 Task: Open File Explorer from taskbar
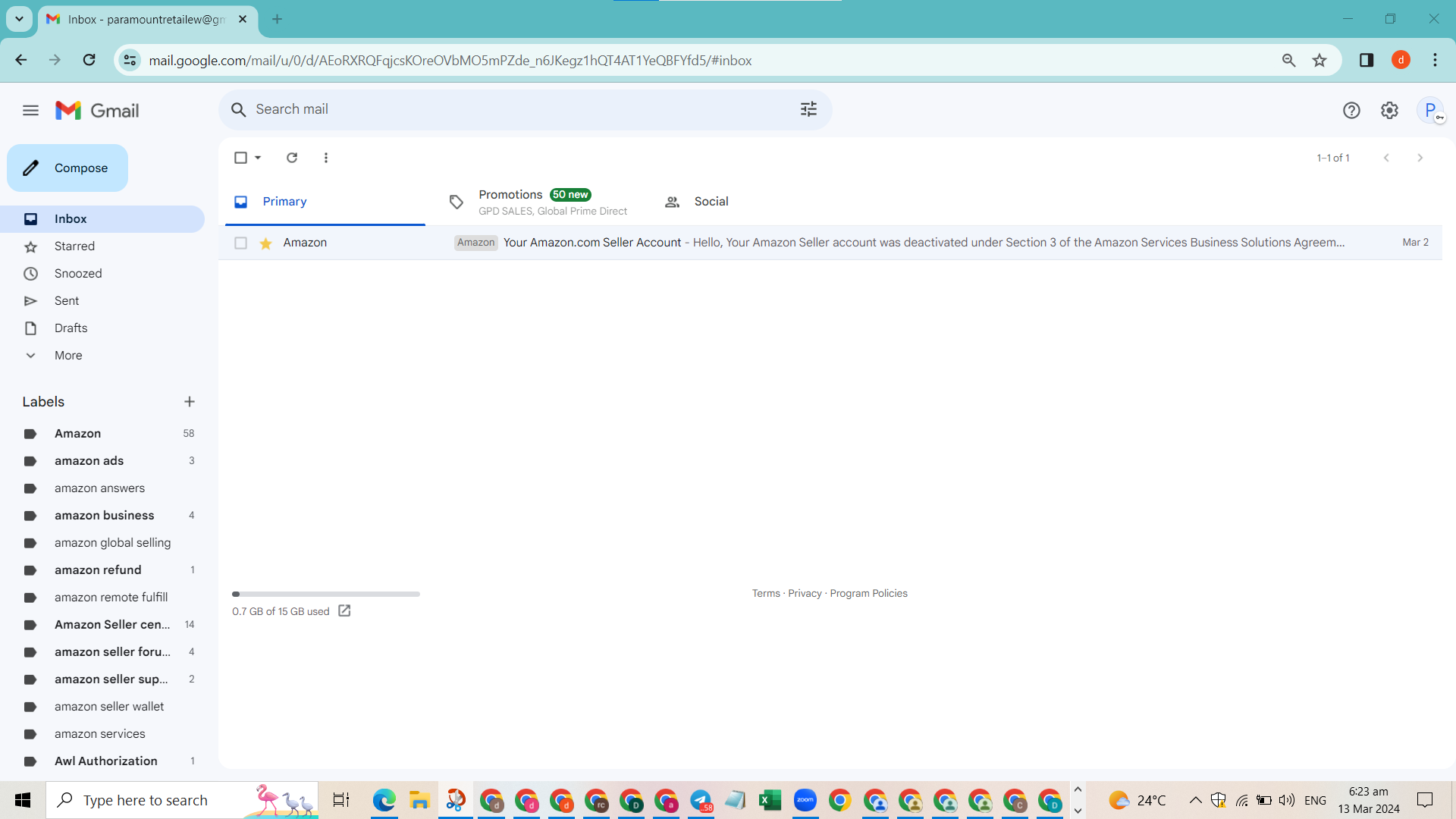pyautogui.click(x=419, y=800)
